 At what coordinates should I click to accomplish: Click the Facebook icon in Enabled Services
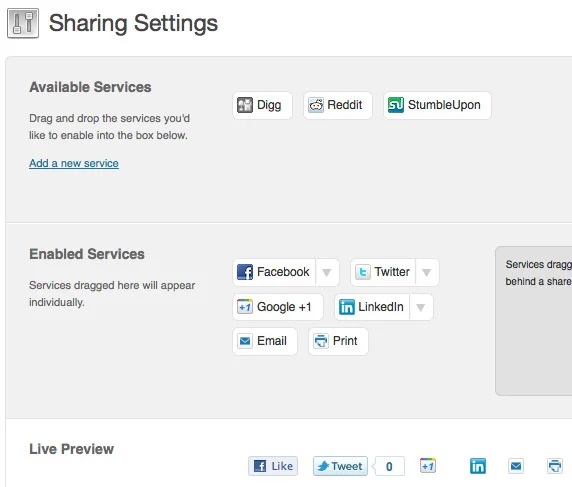[x=245, y=272]
